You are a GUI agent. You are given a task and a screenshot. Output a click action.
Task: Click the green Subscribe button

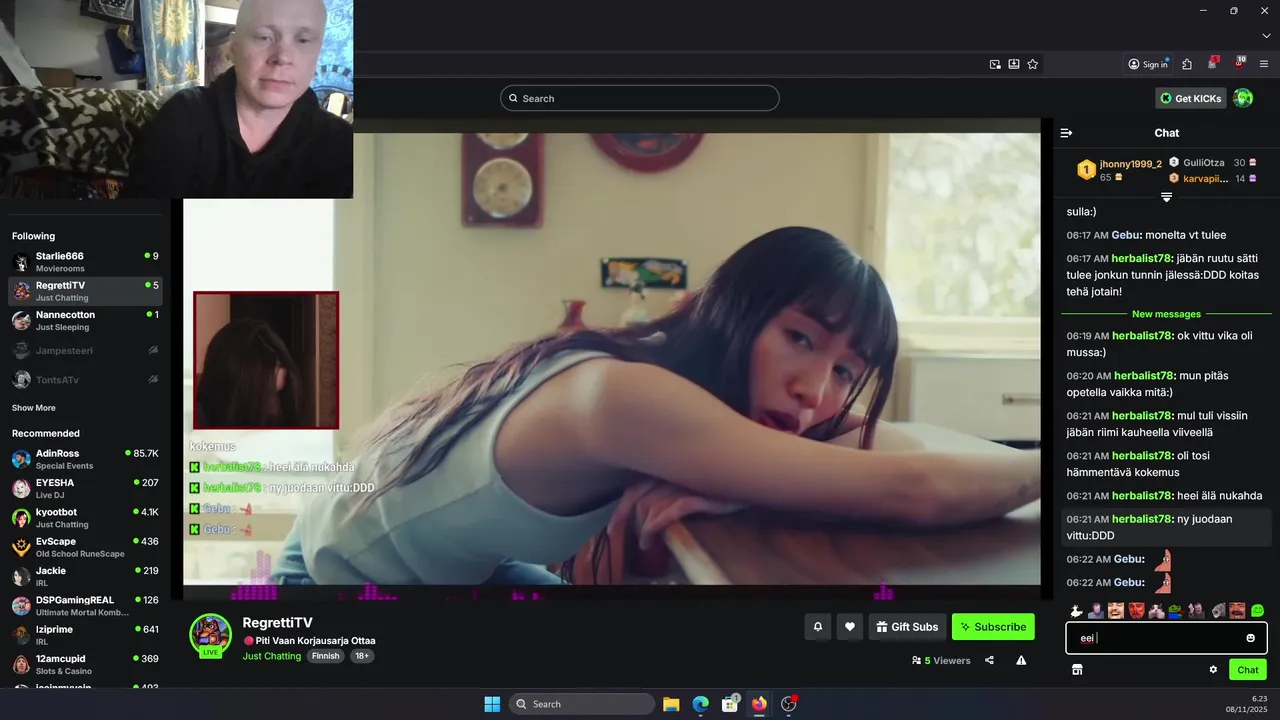(993, 627)
